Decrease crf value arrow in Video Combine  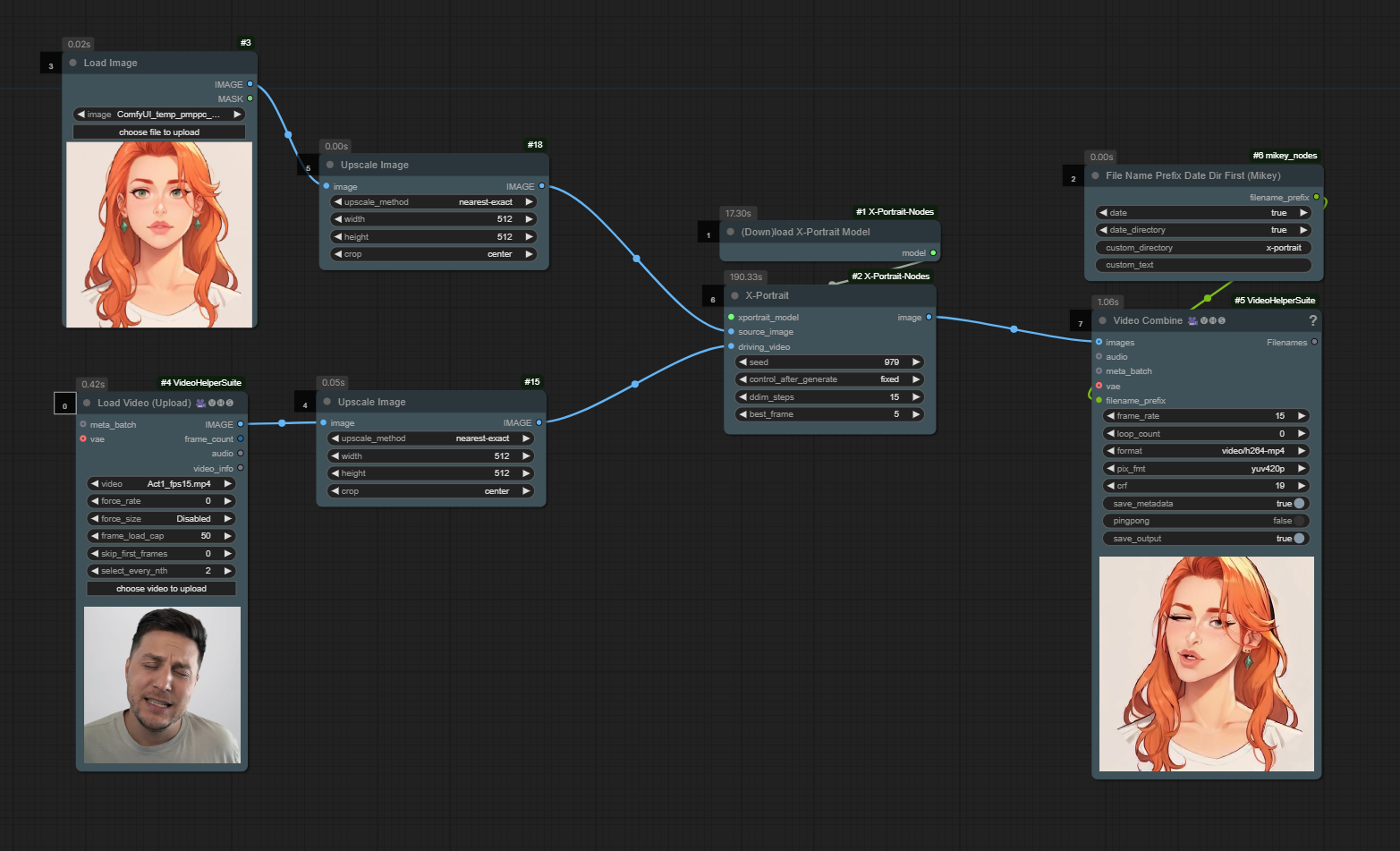click(x=1110, y=486)
